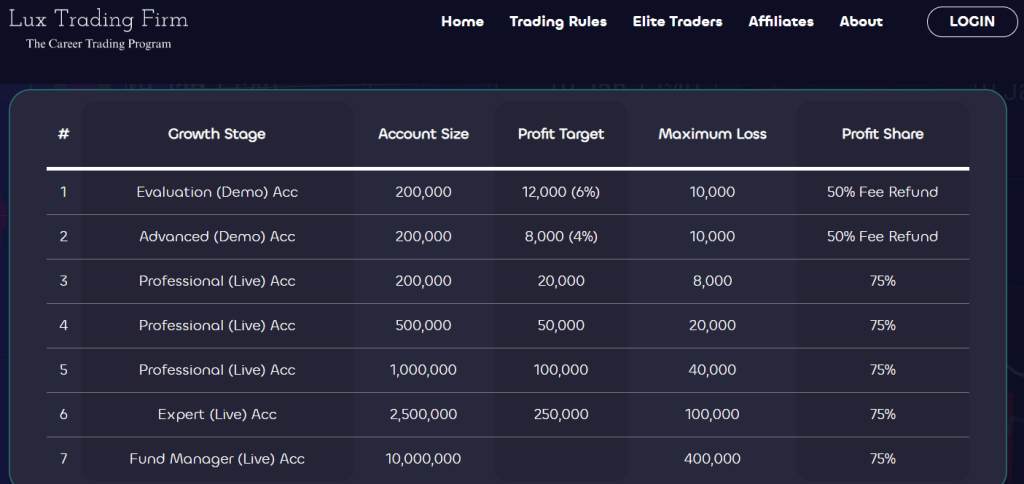Click the Account Size column header
Screen dimensions: 1024x484
point(423,134)
